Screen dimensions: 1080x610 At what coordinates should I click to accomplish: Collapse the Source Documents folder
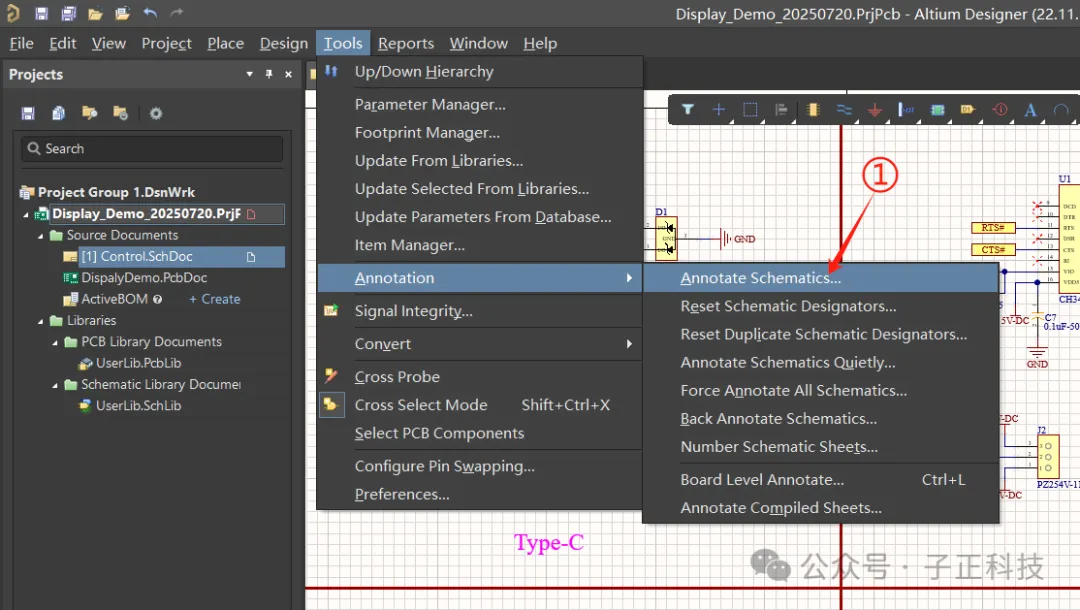[41, 235]
